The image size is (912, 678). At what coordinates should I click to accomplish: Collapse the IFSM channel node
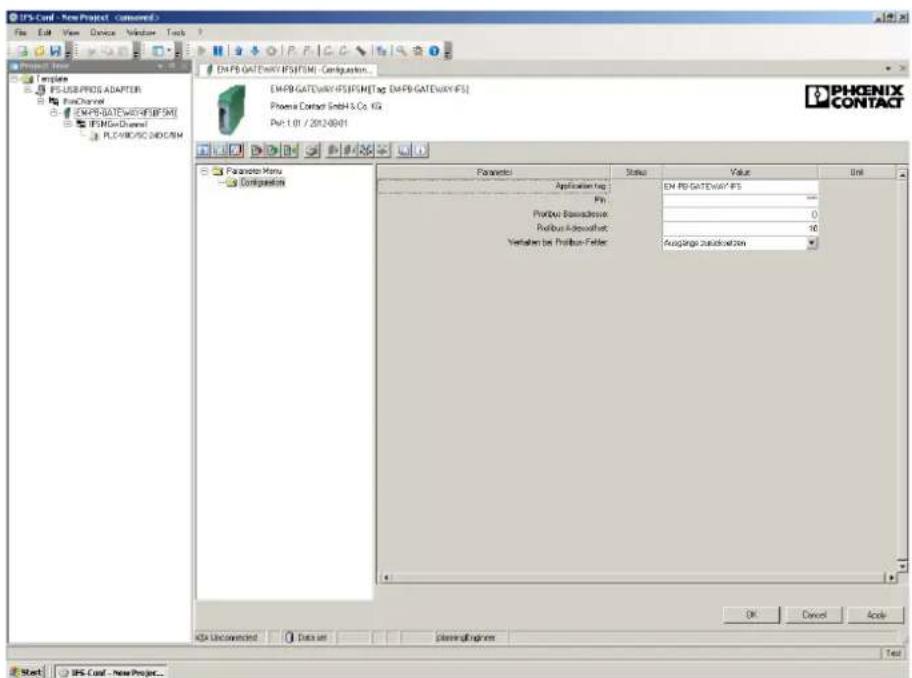(x=67, y=124)
